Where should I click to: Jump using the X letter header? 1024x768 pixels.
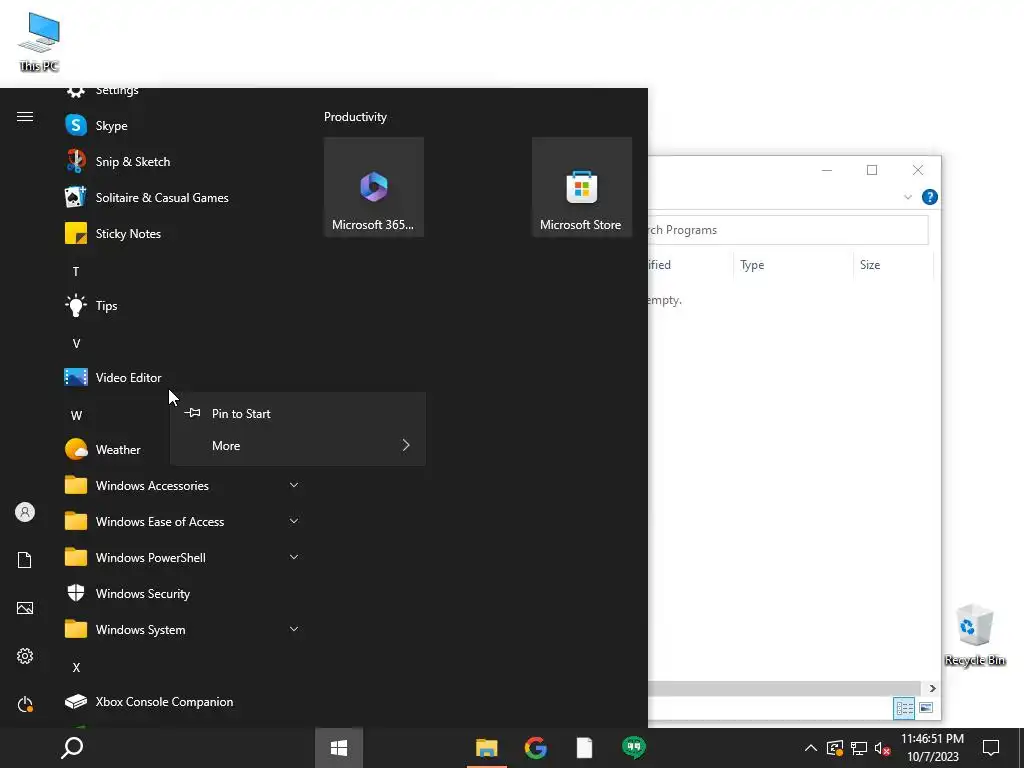pyautogui.click(x=76, y=667)
